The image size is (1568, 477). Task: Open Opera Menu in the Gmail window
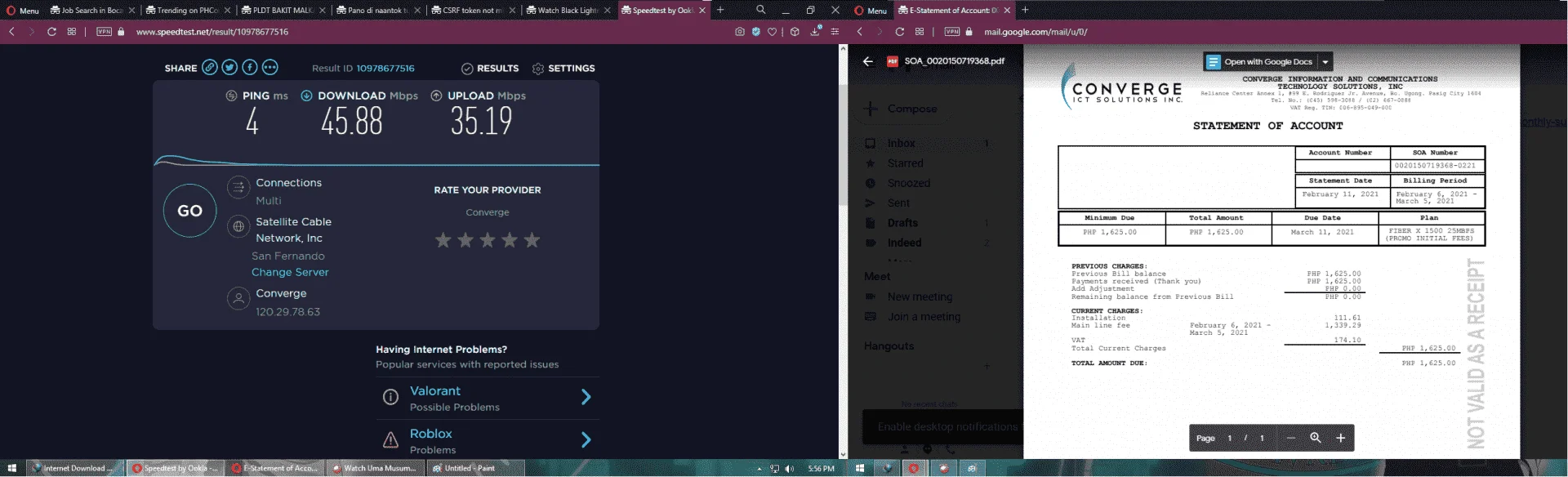pos(871,11)
